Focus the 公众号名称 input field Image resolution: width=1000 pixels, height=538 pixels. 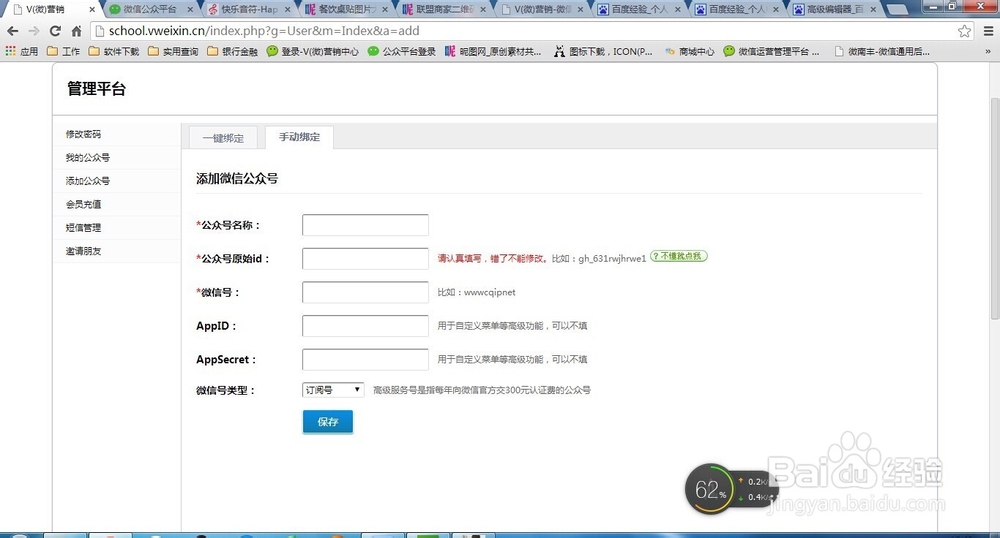[365, 225]
